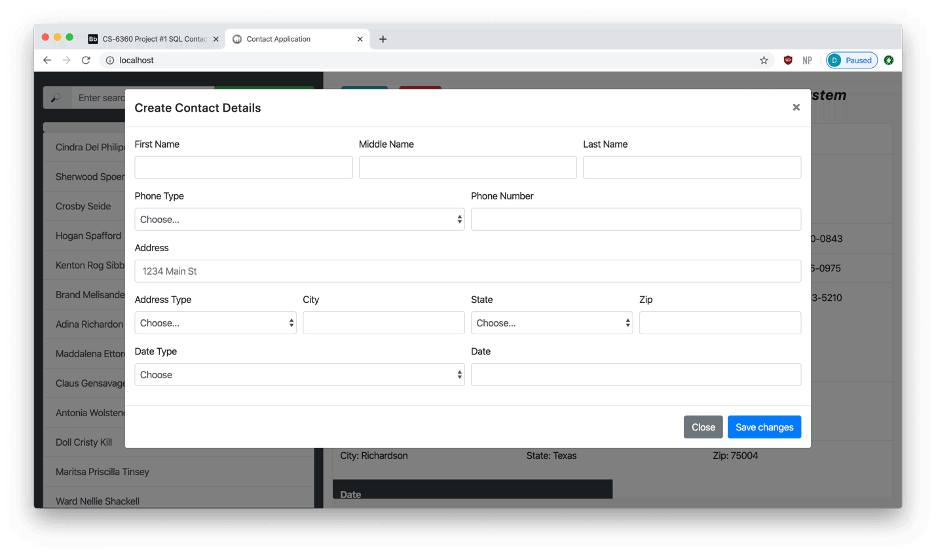Screen dimensions: 936x552
Task: Focus the First Name field
Action: click(243, 168)
